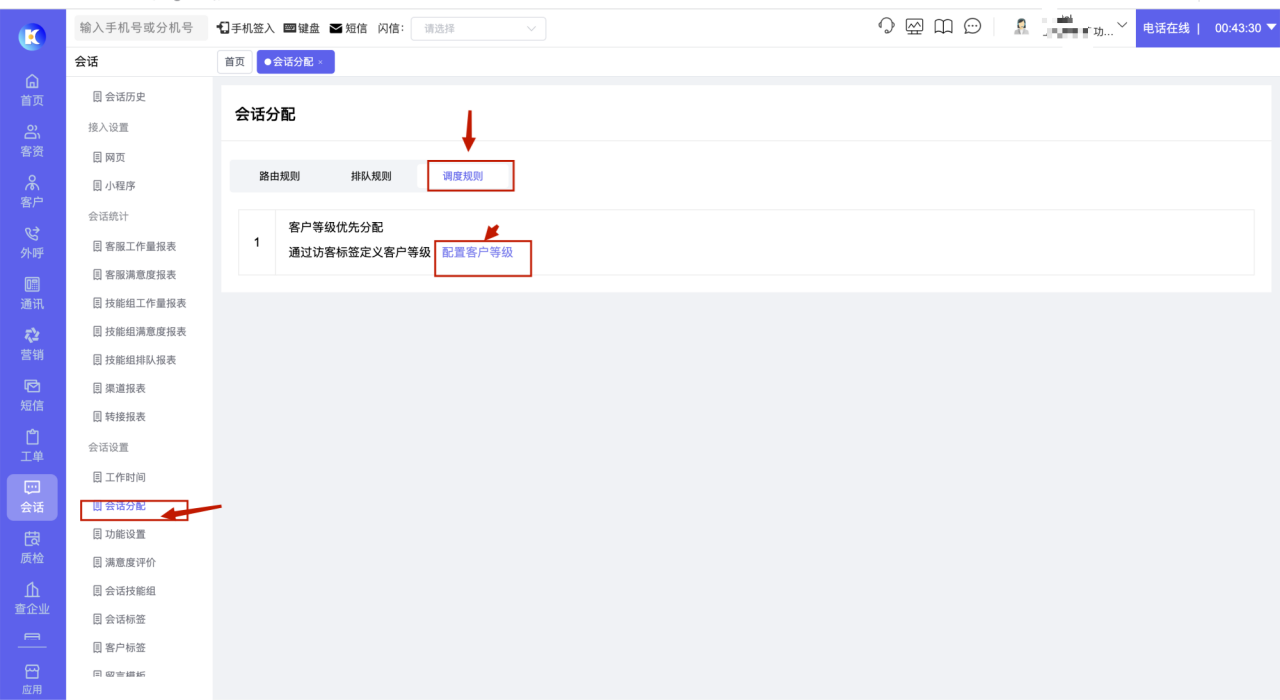Viewport: 1280px width, 700px height.
Task: Focus the phone or extension number input
Action: click(x=141, y=28)
